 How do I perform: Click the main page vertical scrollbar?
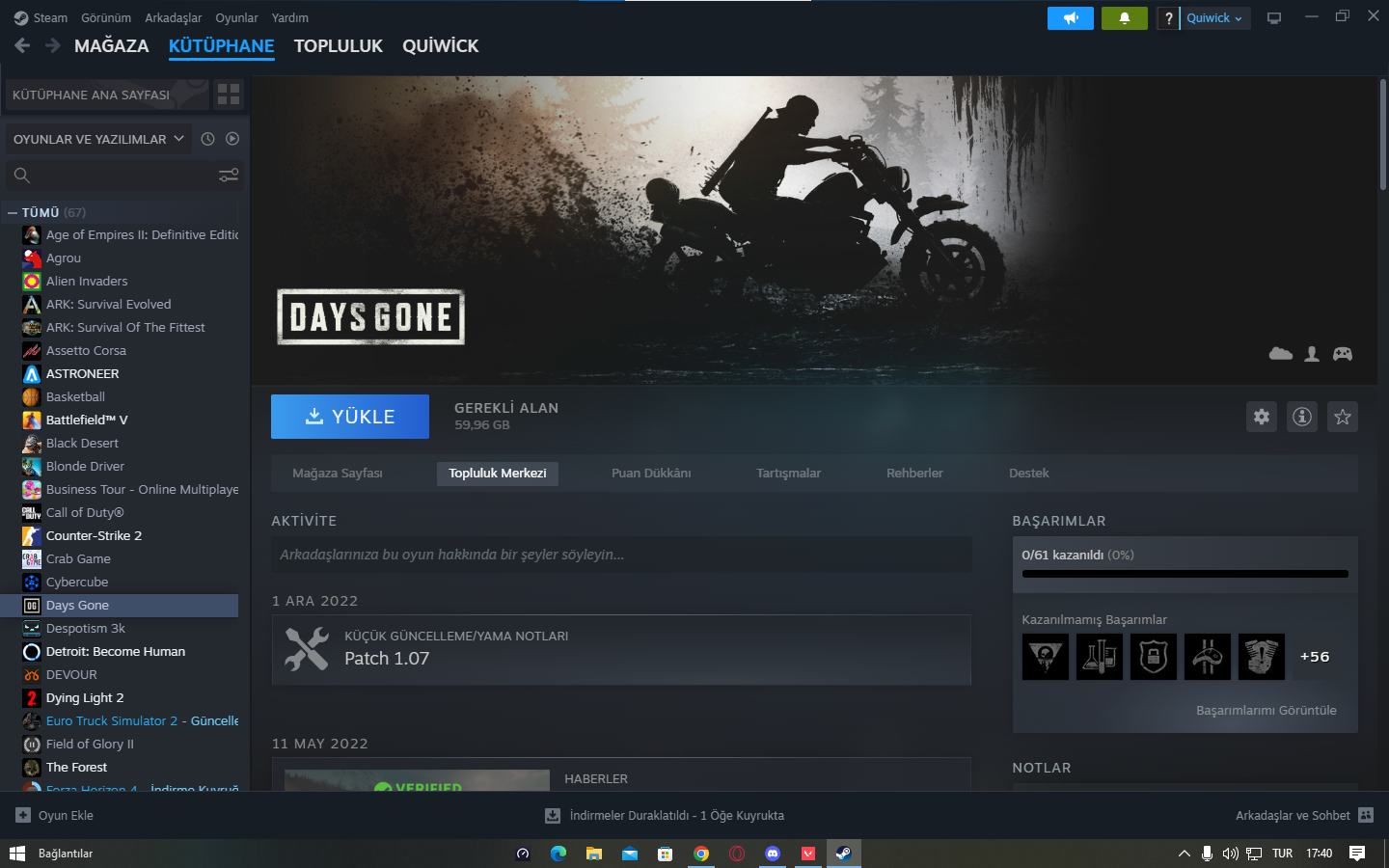click(x=1382, y=135)
